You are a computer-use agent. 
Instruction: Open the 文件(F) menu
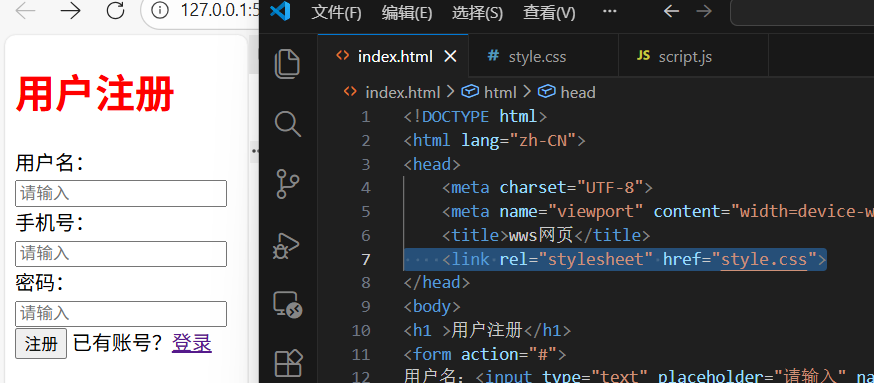[x=336, y=13]
